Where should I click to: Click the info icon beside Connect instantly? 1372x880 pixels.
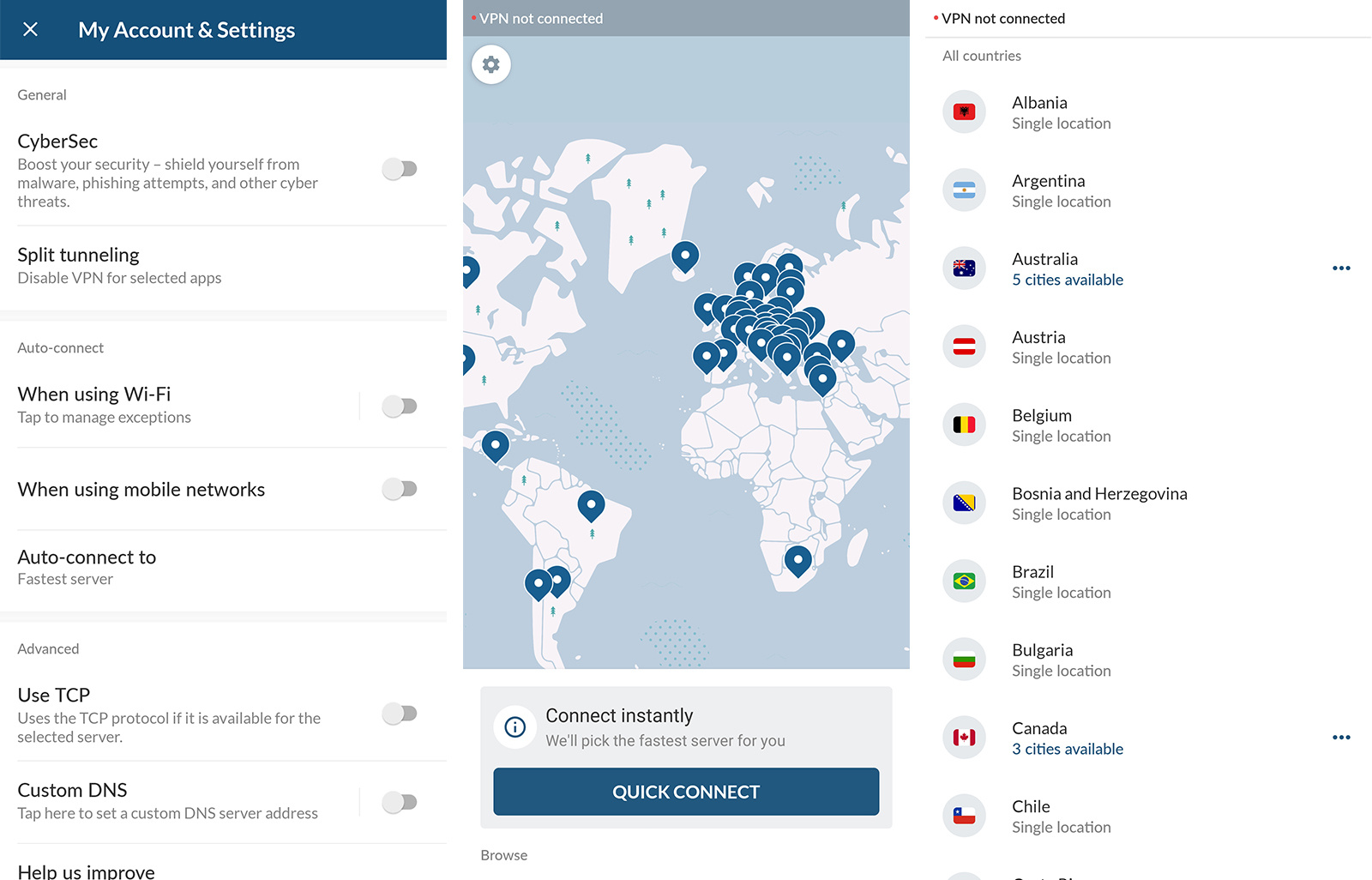515,727
